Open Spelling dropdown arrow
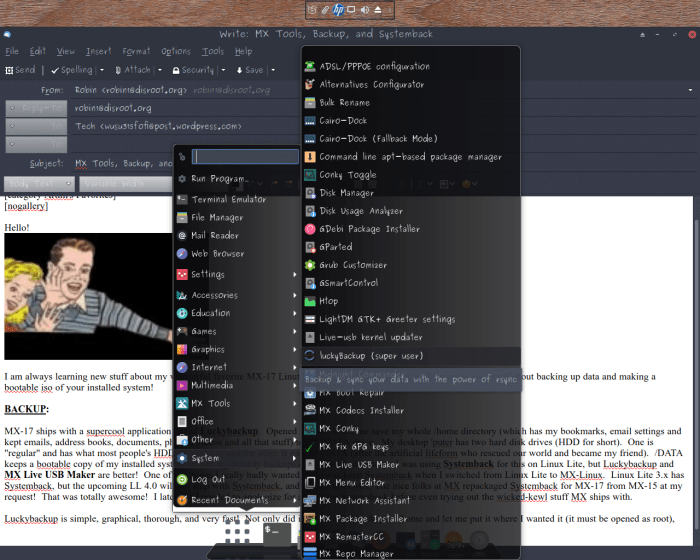This screenshot has width=700, height=560. click(102, 70)
